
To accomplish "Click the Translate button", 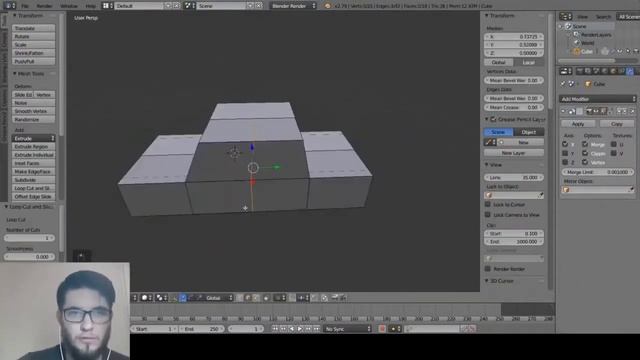I will (x=33, y=28).
